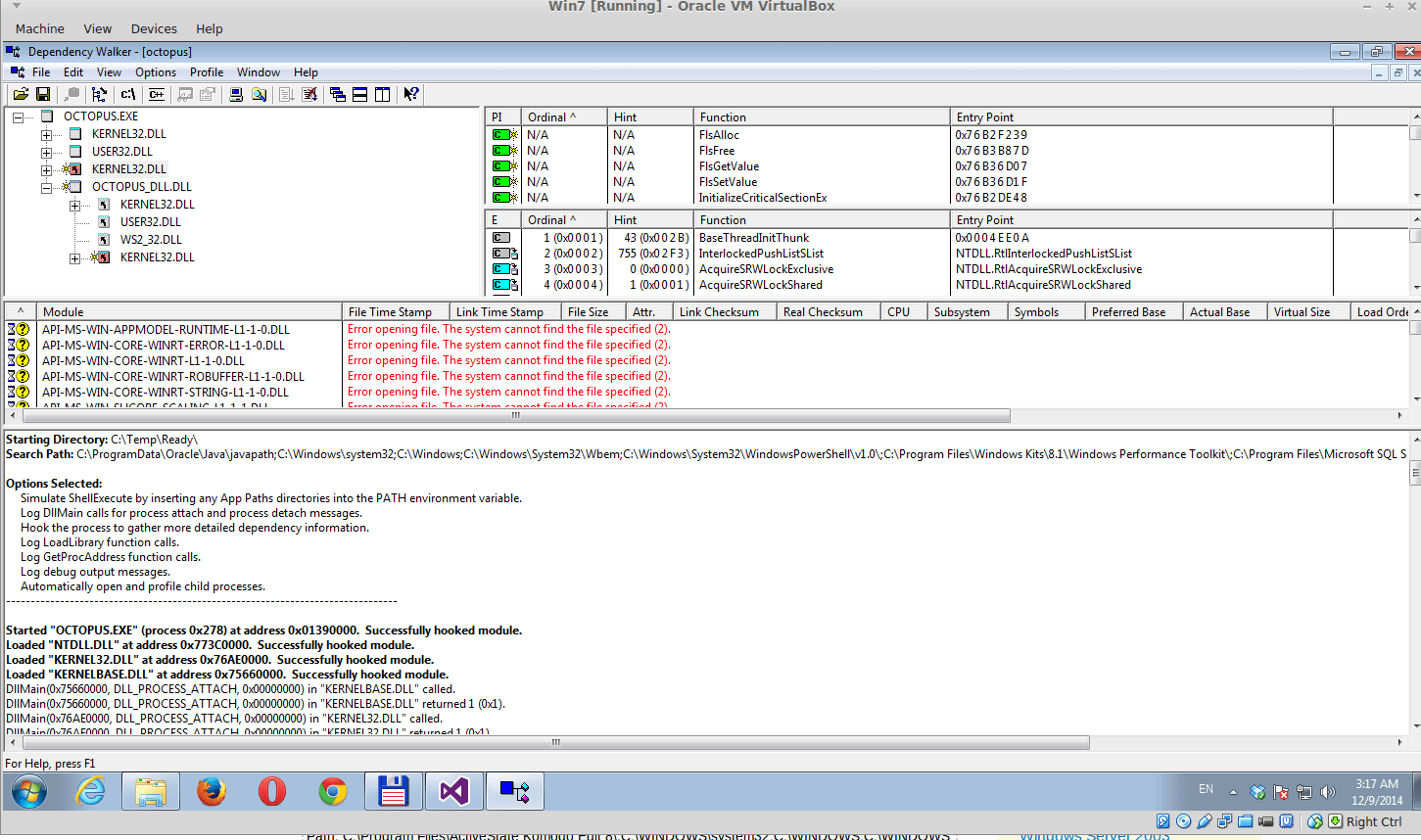Click the Windows Start button

29,791
